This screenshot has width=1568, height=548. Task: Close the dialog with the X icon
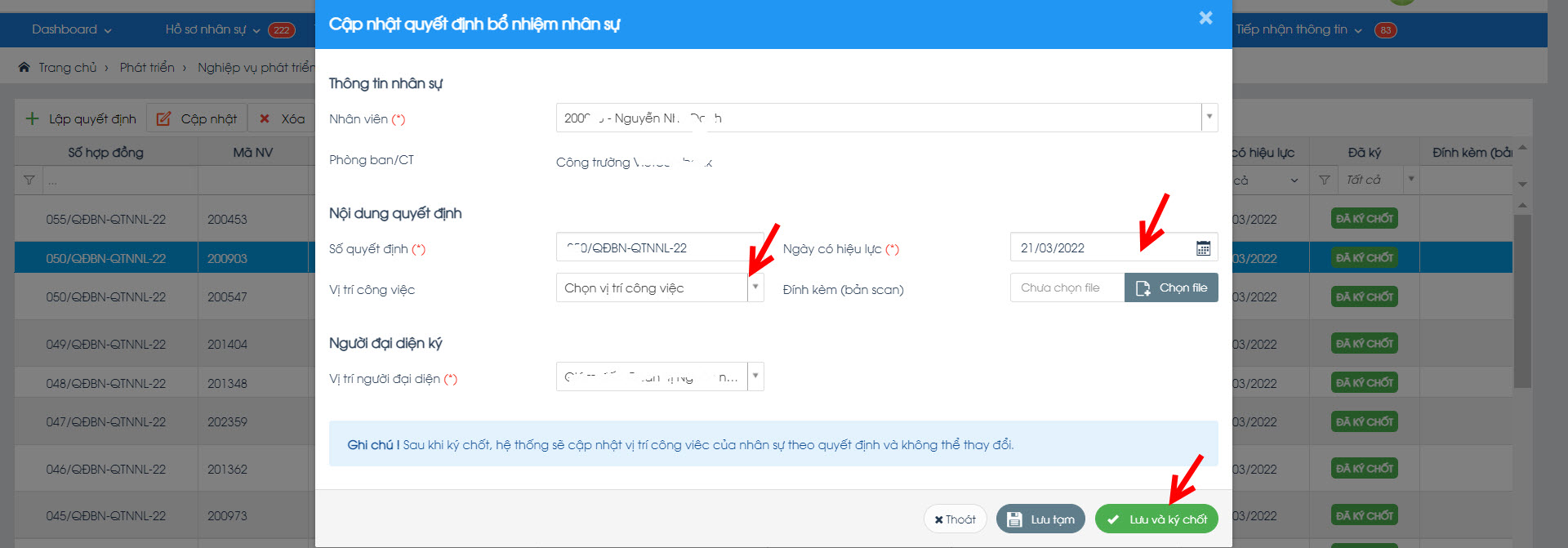coord(1205,18)
